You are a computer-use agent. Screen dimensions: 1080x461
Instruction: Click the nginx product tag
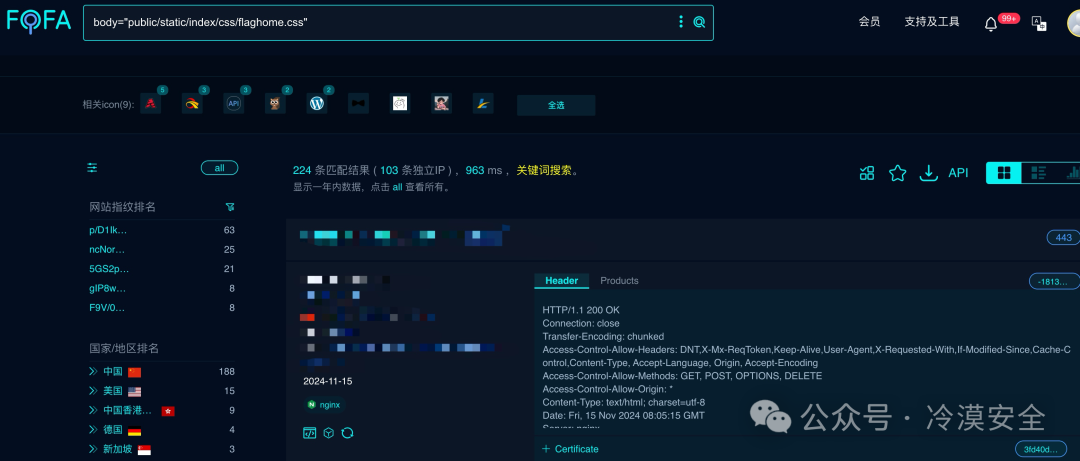point(324,404)
